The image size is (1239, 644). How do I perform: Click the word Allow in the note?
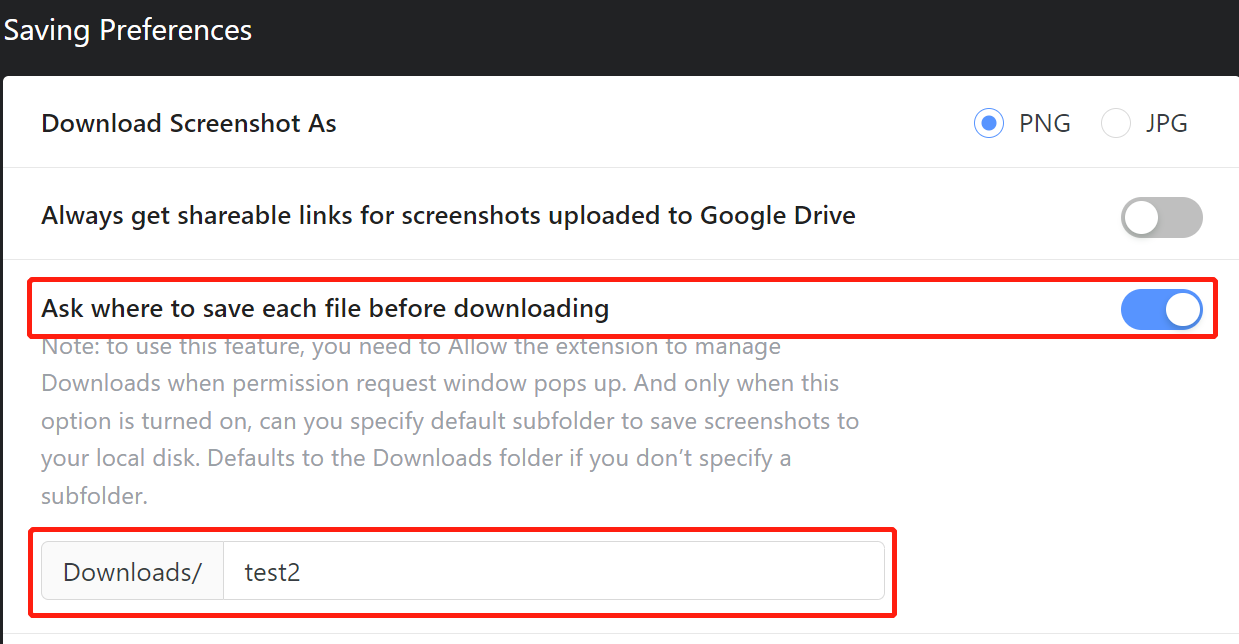[x=478, y=348]
